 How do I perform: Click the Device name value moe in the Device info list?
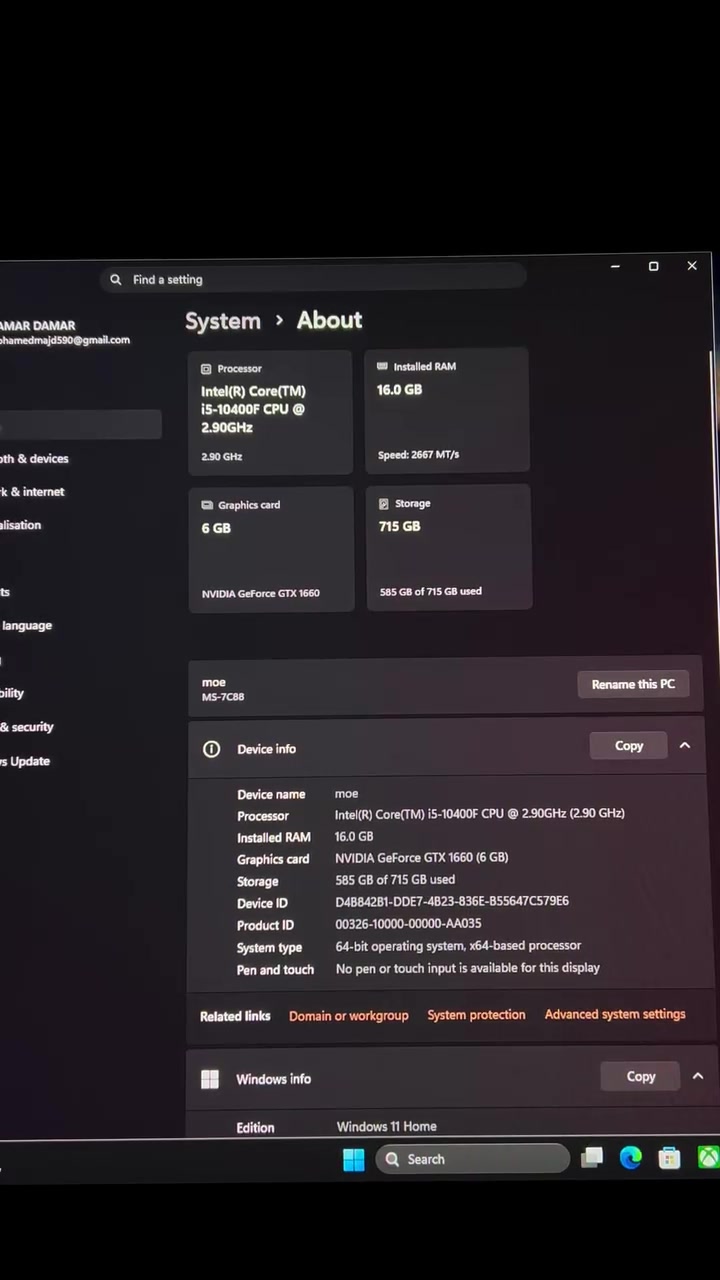pos(346,794)
